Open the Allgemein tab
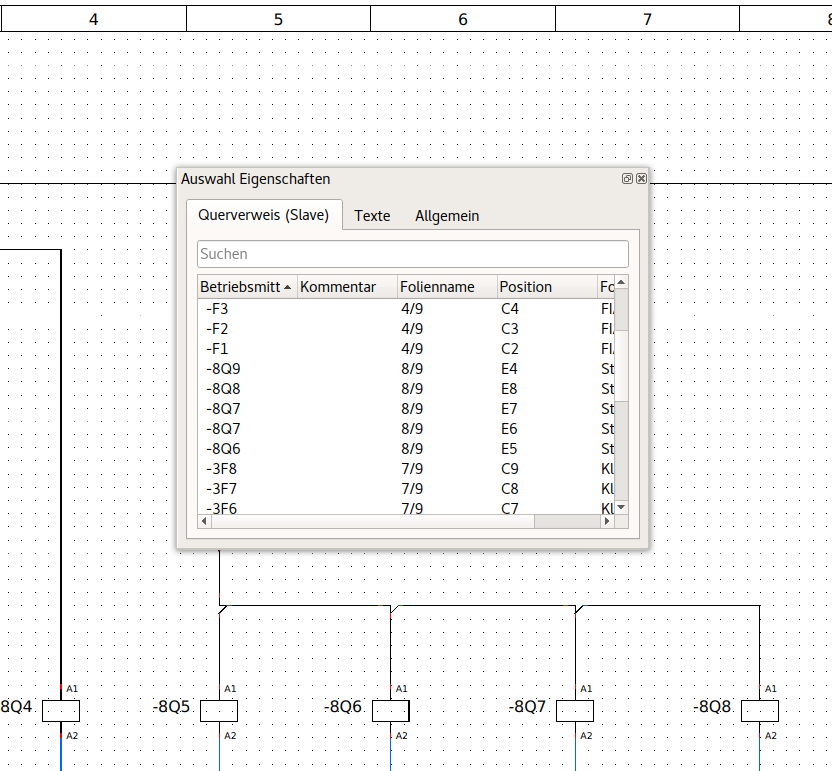 tap(447, 216)
